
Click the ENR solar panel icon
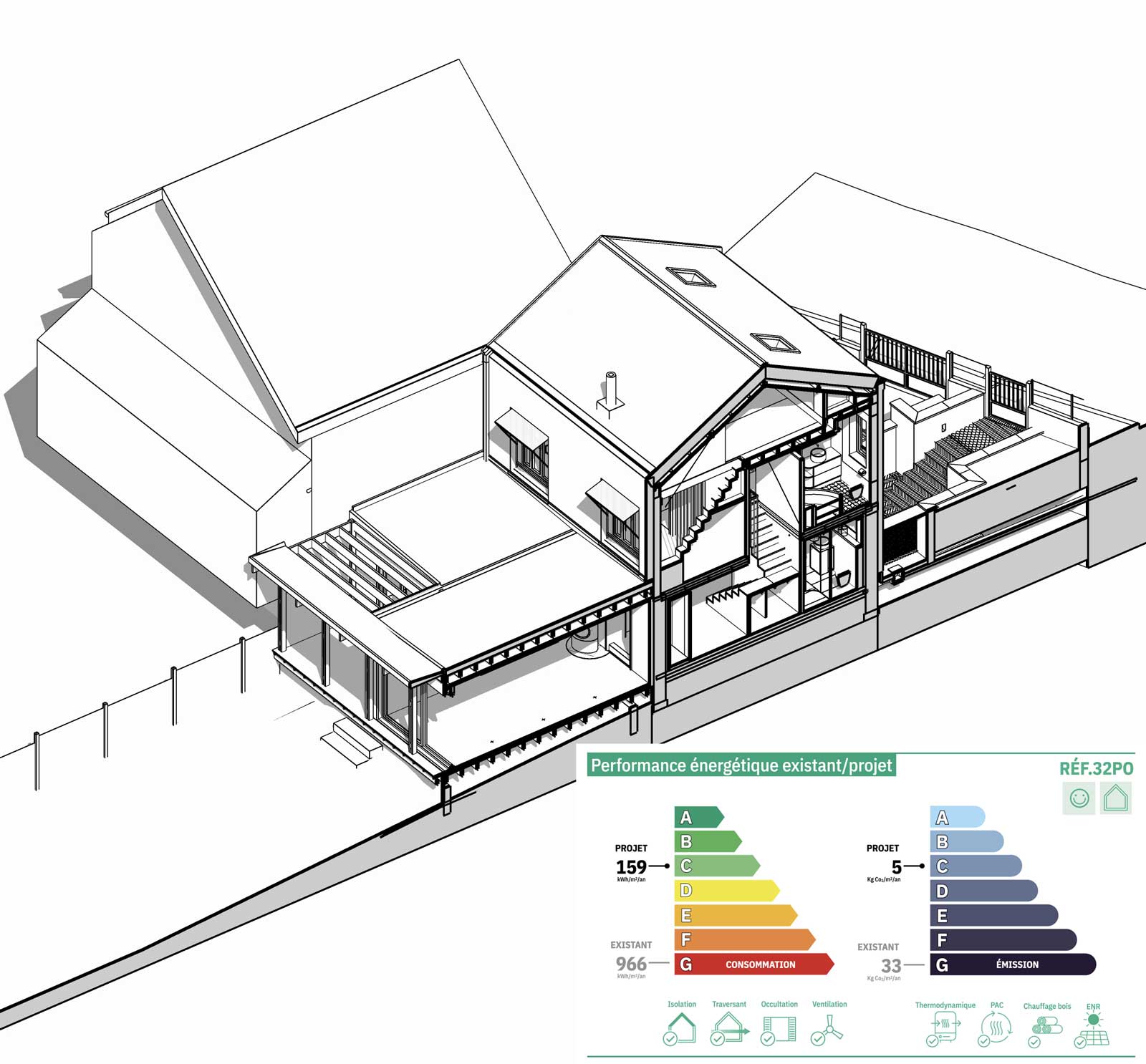pyautogui.click(x=1093, y=1027)
